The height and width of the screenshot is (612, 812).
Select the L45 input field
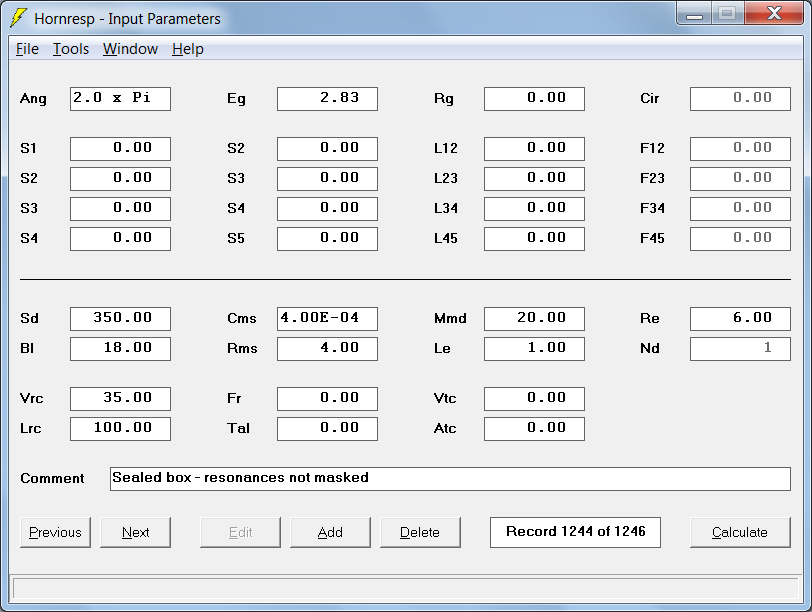pyautogui.click(x=534, y=239)
